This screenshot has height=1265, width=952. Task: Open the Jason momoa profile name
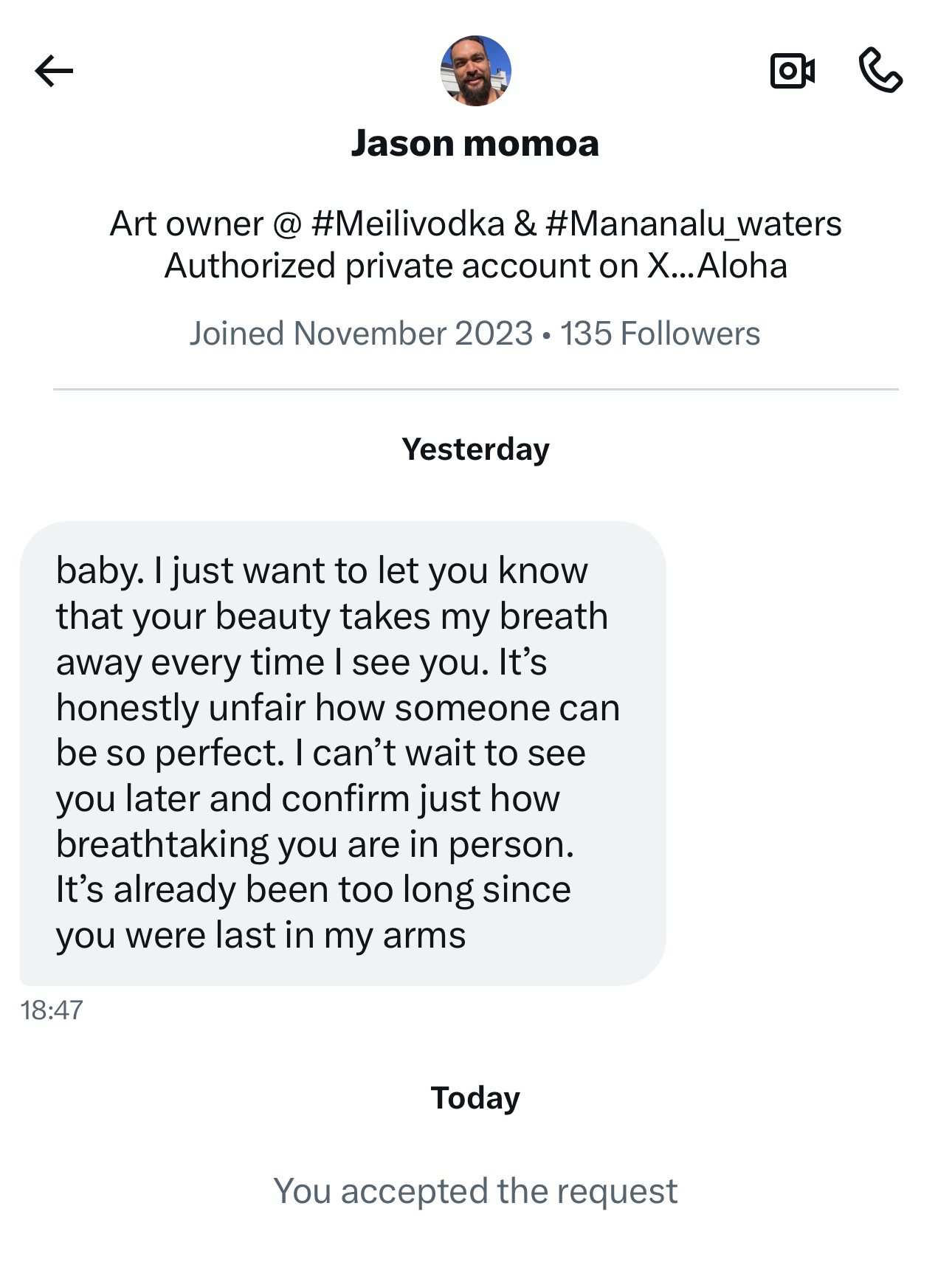(x=475, y=143)
